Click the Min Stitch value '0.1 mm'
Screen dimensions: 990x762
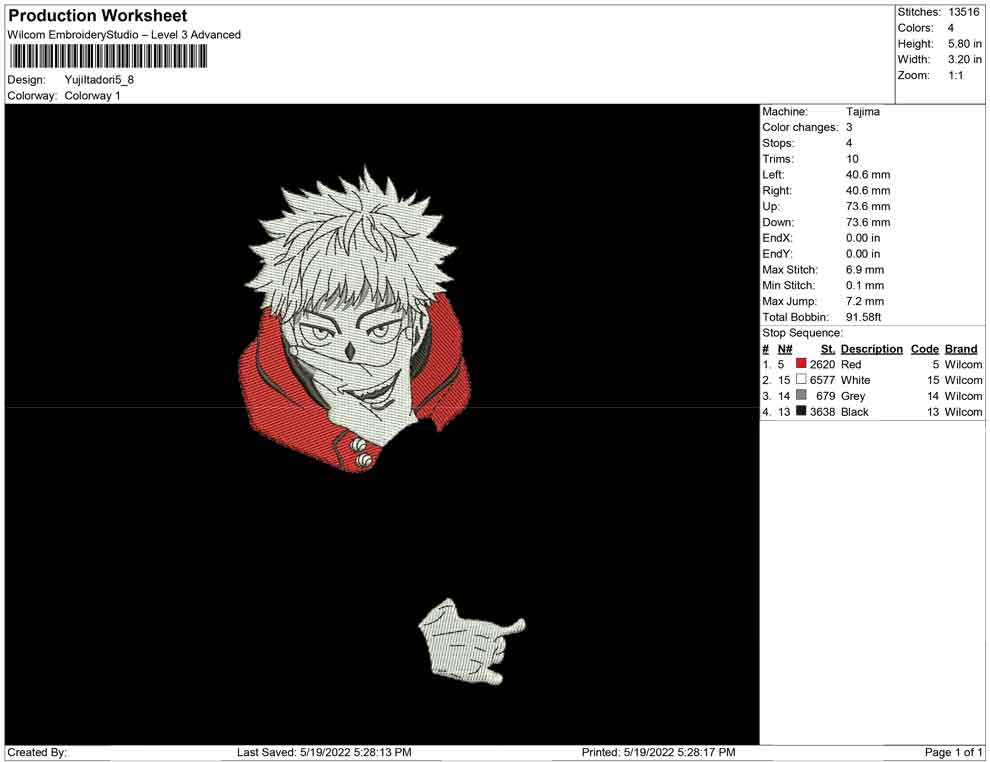pyautogui.click(x=865, y=285)
